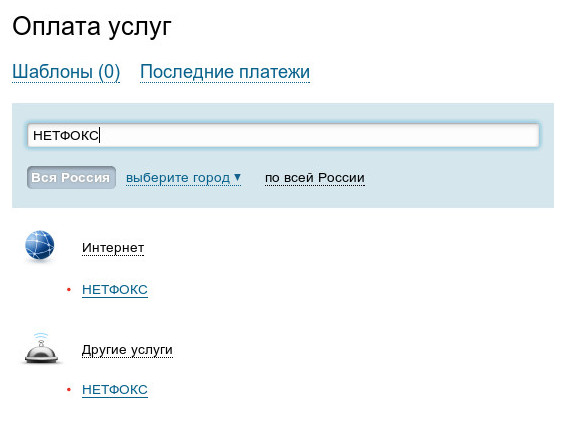Click on the typed НЕТФОКС search text
583x424 pixels.
66,135
